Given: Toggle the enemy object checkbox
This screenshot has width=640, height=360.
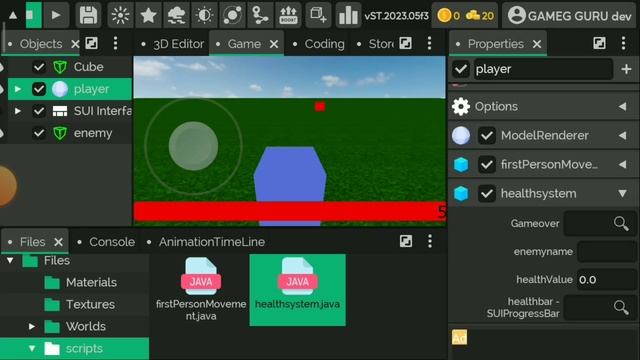Looking at the screenshot, I should 39,133.
